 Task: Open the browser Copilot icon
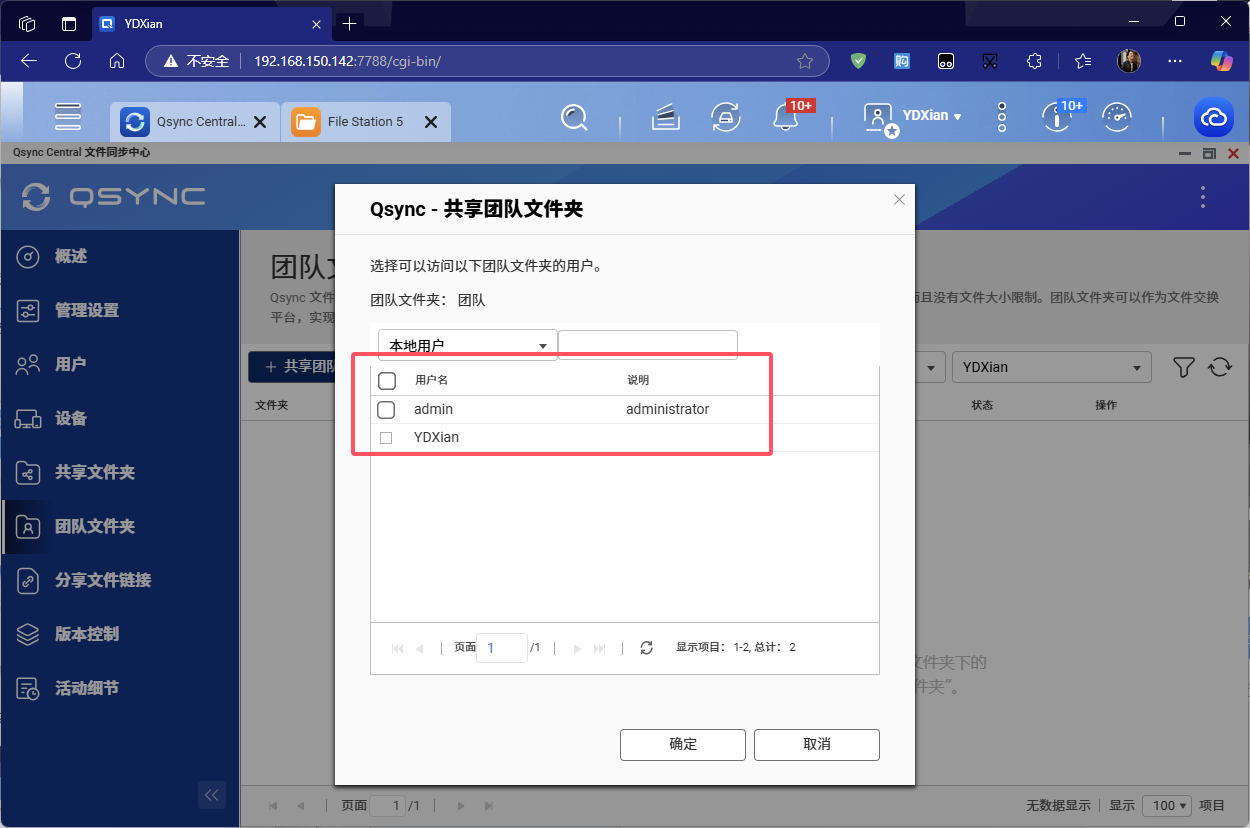point(1221,61)
